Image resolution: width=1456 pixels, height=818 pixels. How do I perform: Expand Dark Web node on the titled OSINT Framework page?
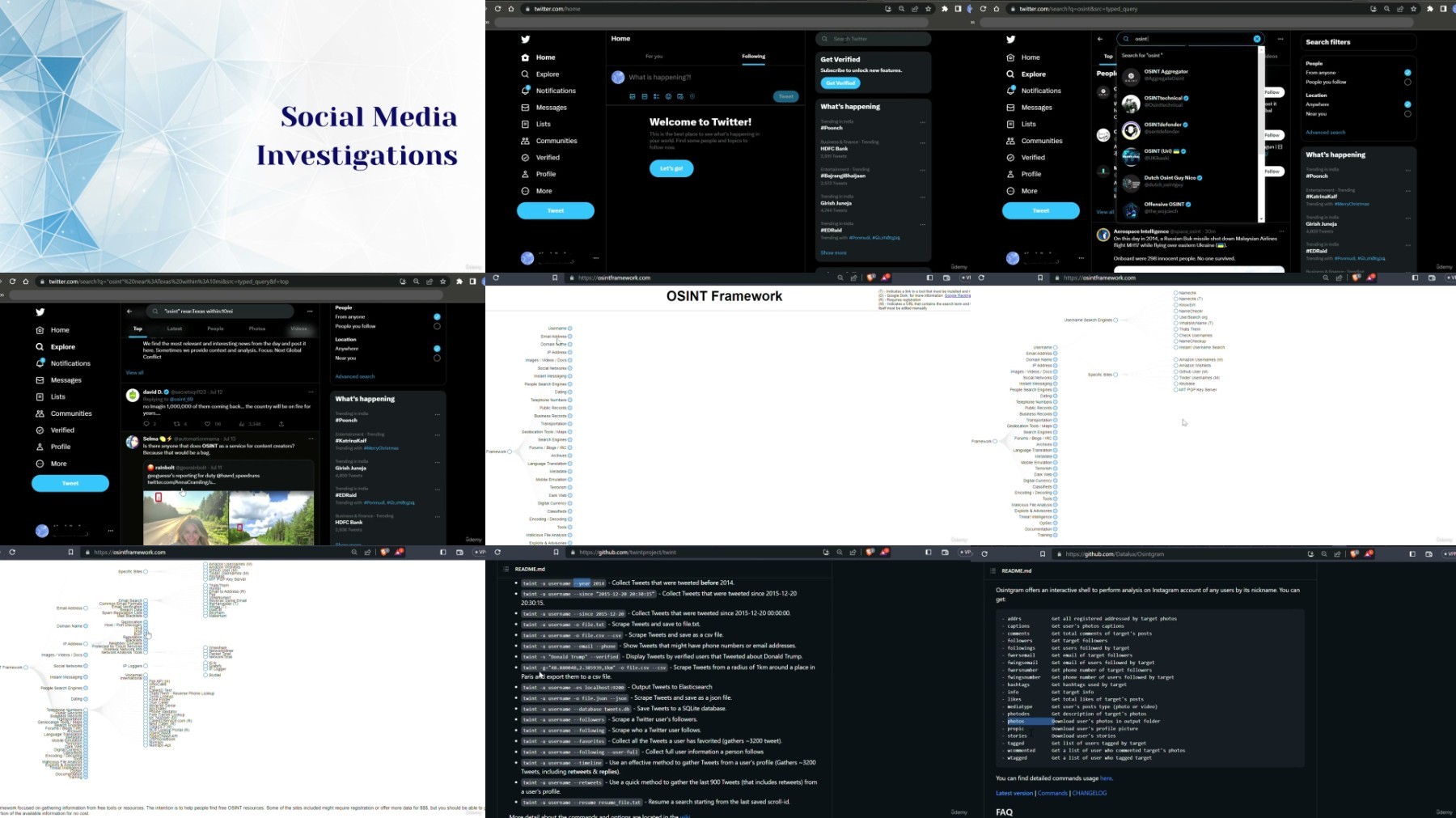pyautogui.click(x=569, y=495)
